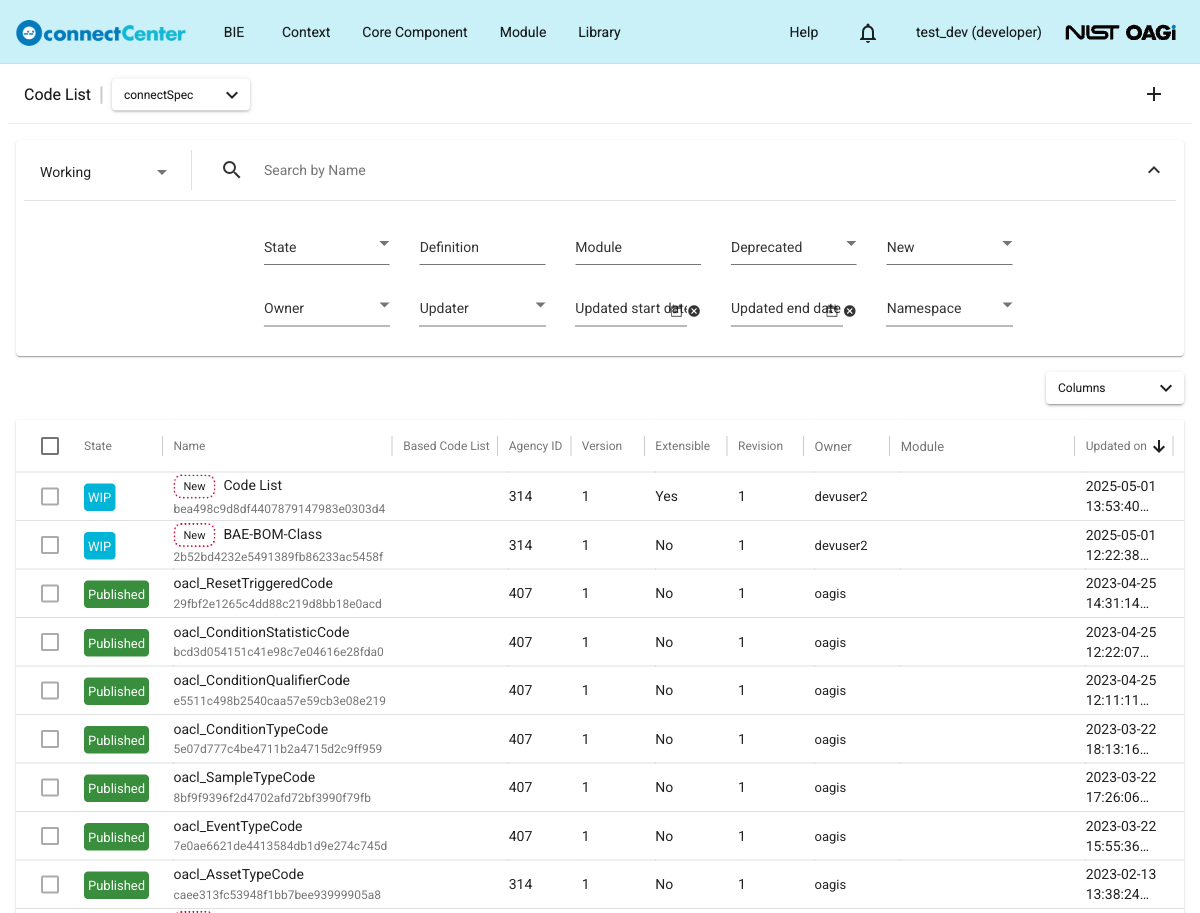Screen dimensions: 1200x913
Task: Open the Context menu
Action: (x=306, y=32)
